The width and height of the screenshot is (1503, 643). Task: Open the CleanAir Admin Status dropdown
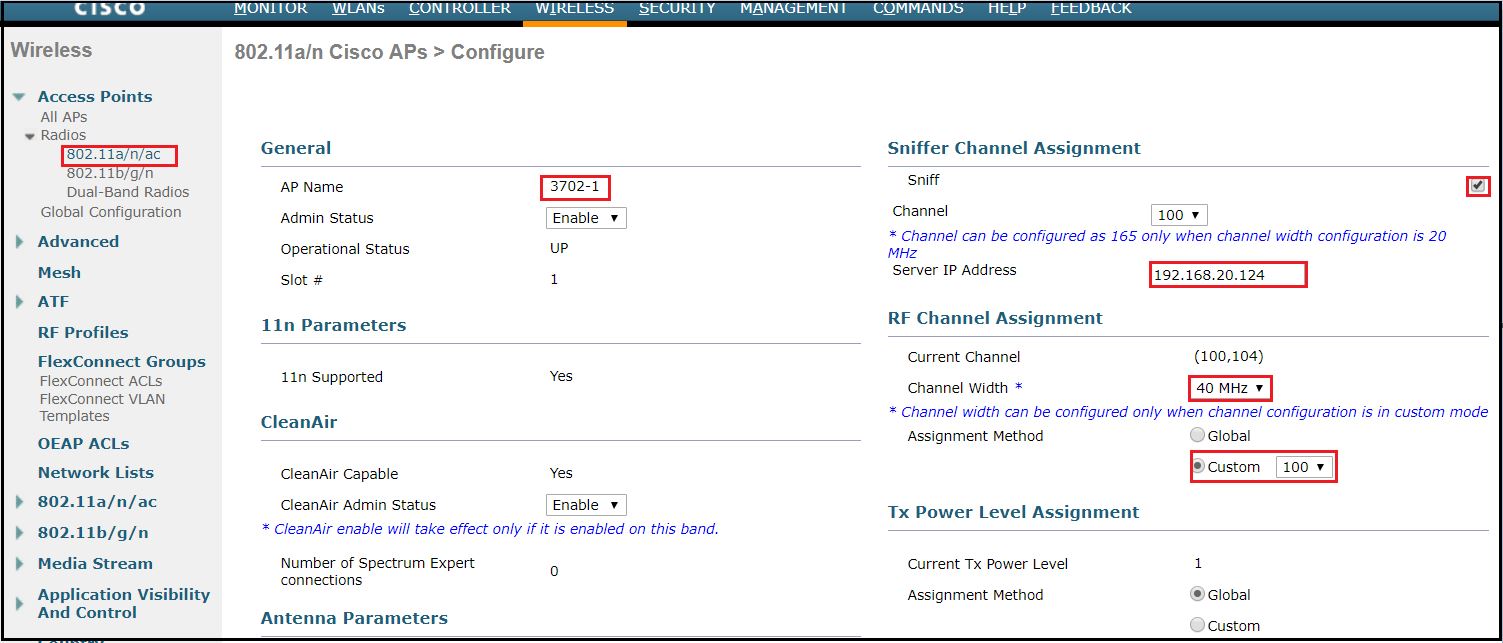coord(586,504)
